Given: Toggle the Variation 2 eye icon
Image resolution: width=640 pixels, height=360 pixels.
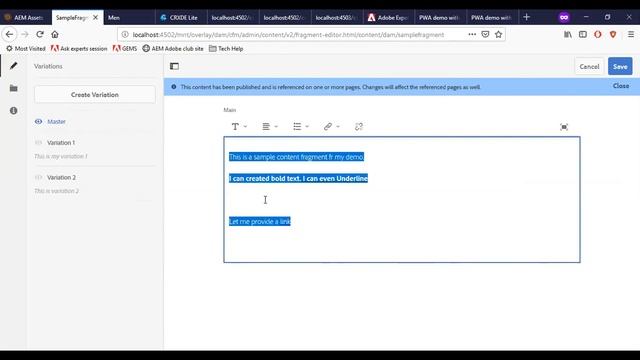Looking at the screenshot, I should pos(38,177).
